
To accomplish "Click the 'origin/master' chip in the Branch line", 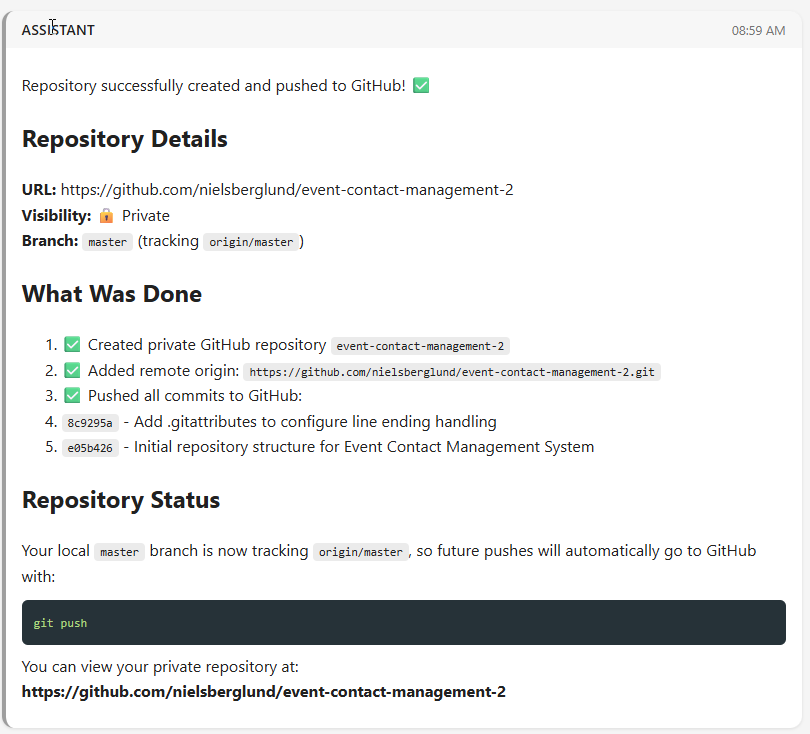I will [x=251, y=242].
